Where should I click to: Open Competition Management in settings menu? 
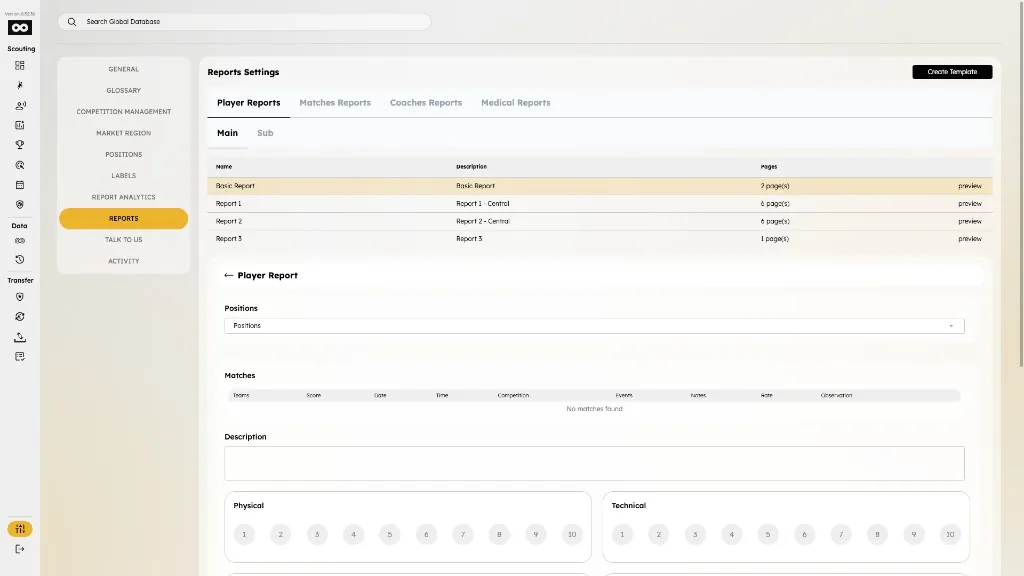123,112
